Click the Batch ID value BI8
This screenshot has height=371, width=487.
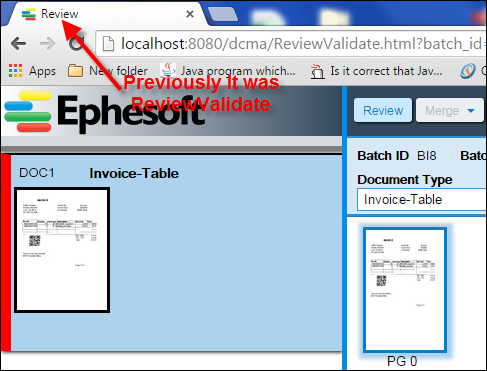(427, 156)
